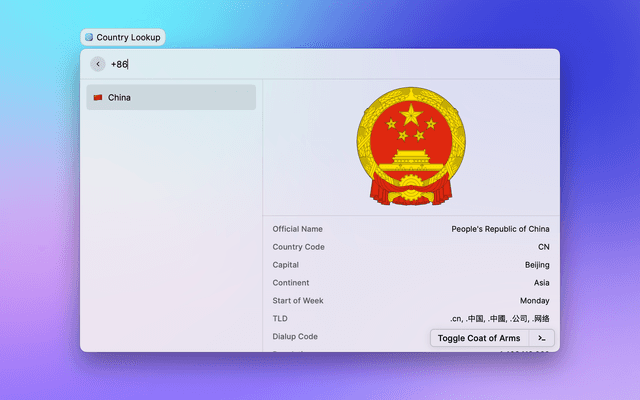Click the Country Lookup title label

tap(128, 37)
